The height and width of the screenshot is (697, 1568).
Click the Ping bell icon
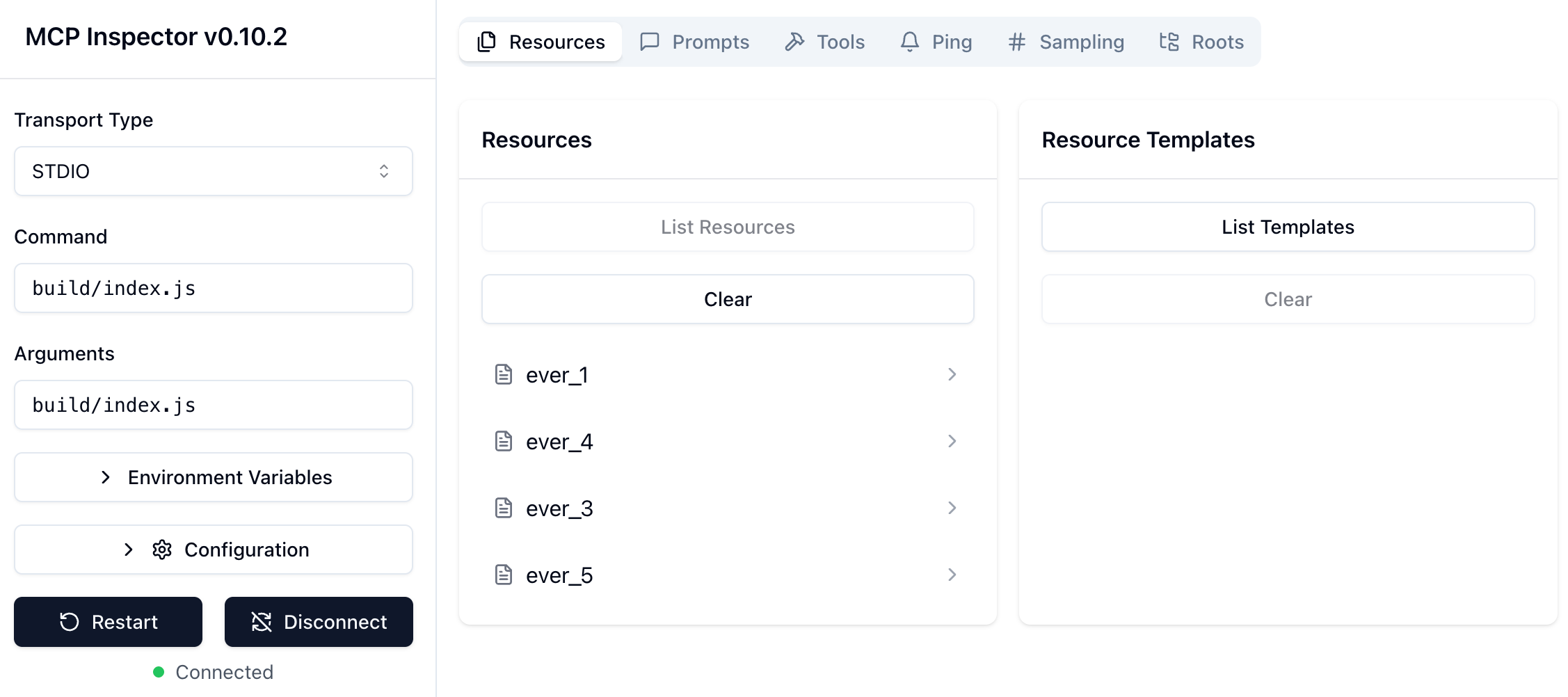pos(909,42)
